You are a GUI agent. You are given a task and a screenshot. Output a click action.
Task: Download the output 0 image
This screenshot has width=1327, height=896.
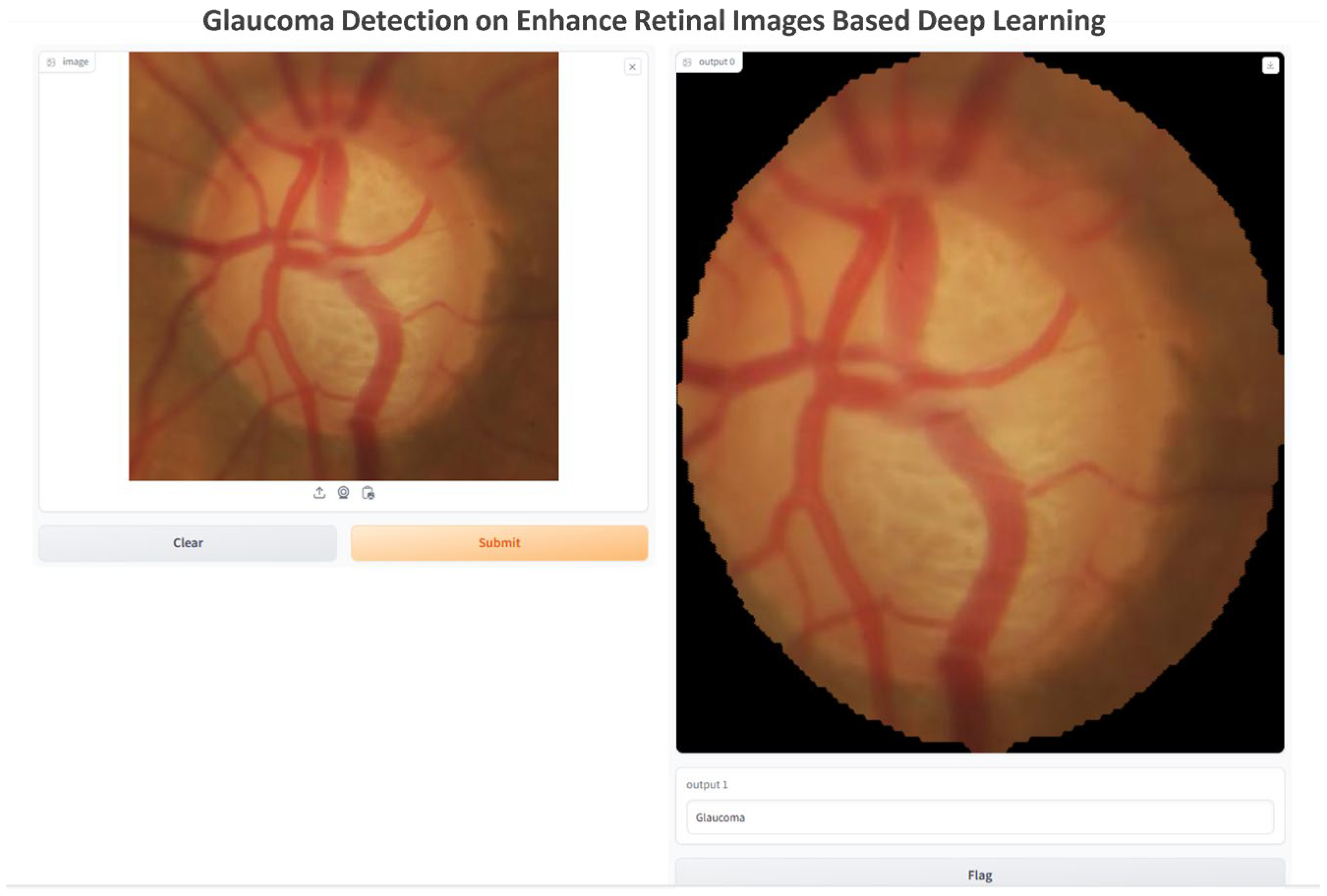pyautogui.click(x=1270, y=66)
